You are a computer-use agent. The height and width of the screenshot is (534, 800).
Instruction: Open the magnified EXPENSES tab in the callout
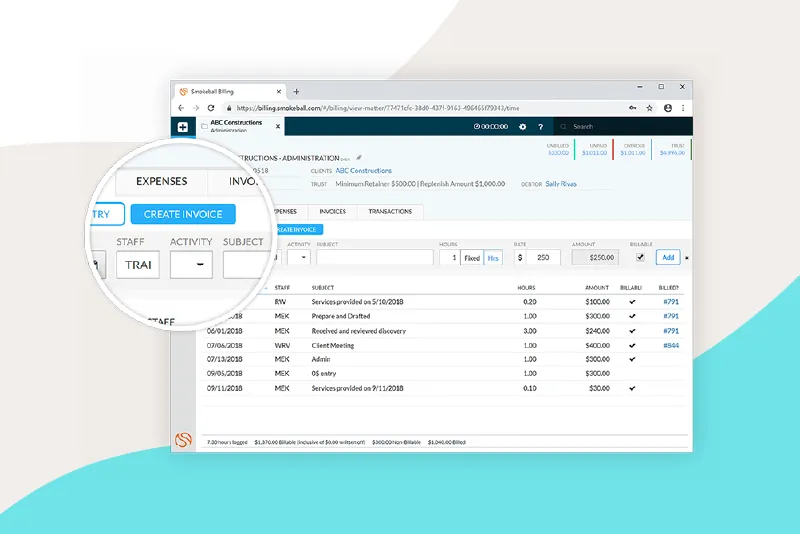[162, 182]
